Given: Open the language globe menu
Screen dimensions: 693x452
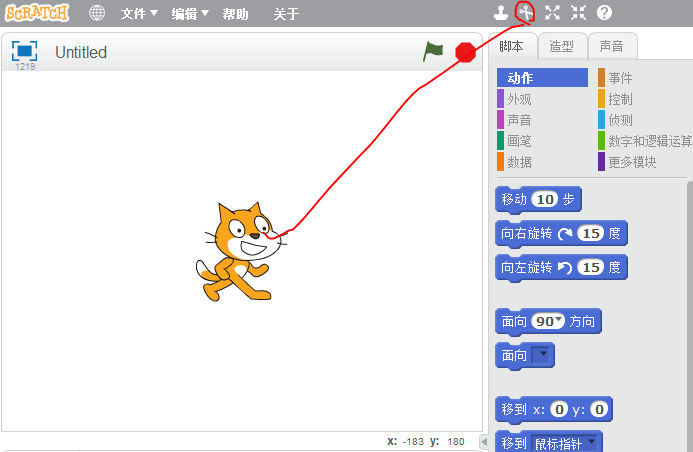Looking at the screenshot, I should (97, 13).
